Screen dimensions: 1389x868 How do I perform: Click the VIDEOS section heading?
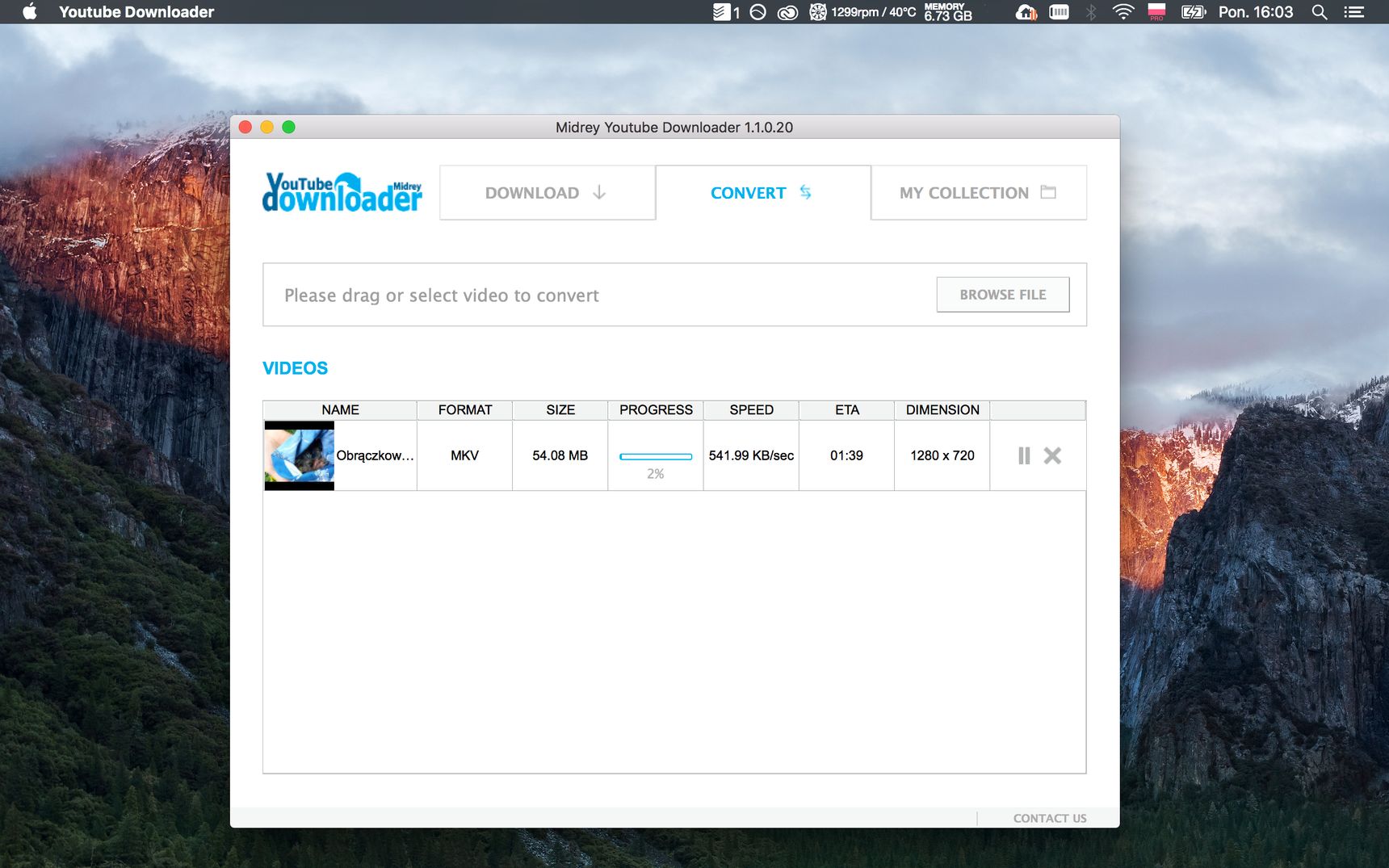[296, 368]
